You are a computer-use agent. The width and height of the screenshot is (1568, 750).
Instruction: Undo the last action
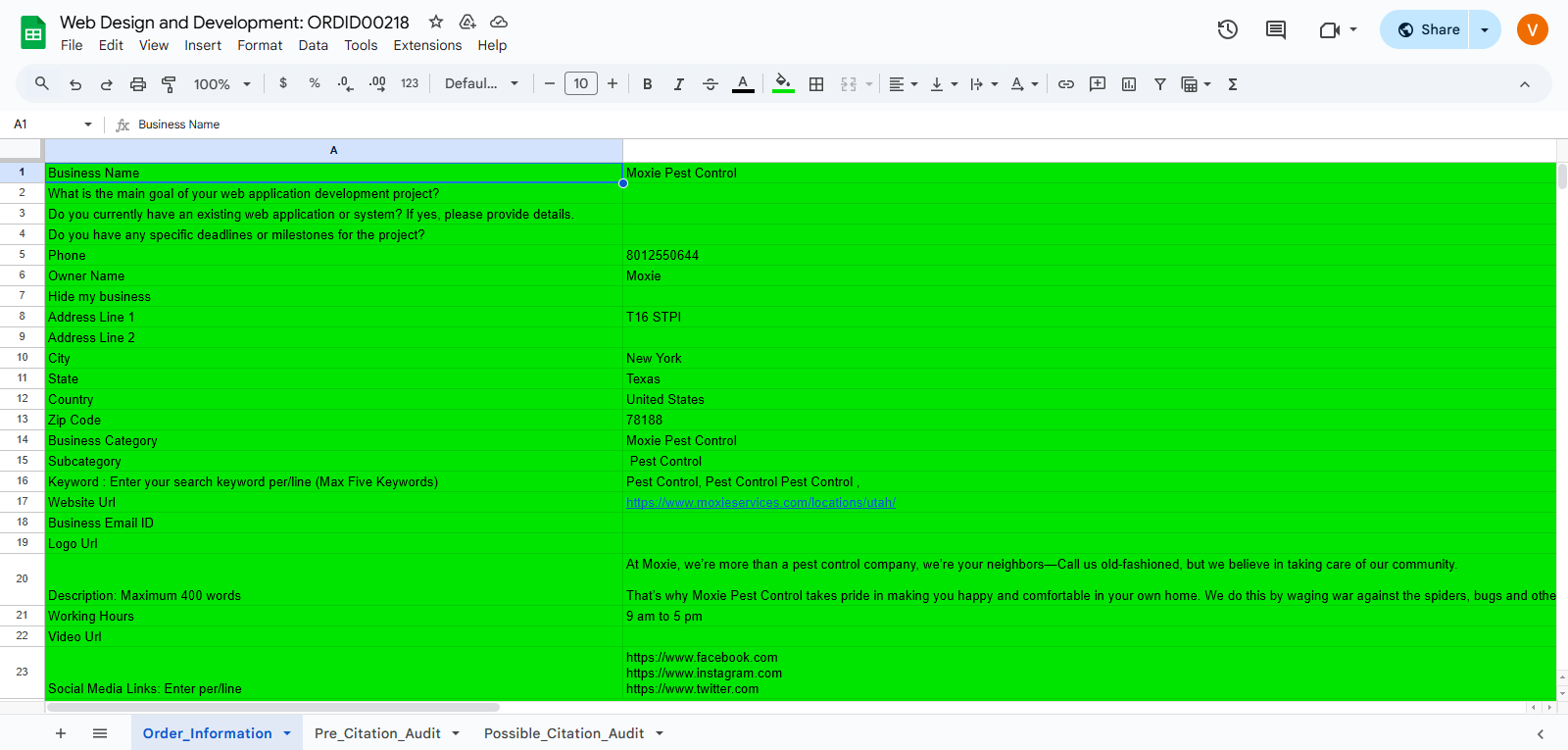[75, 84]
